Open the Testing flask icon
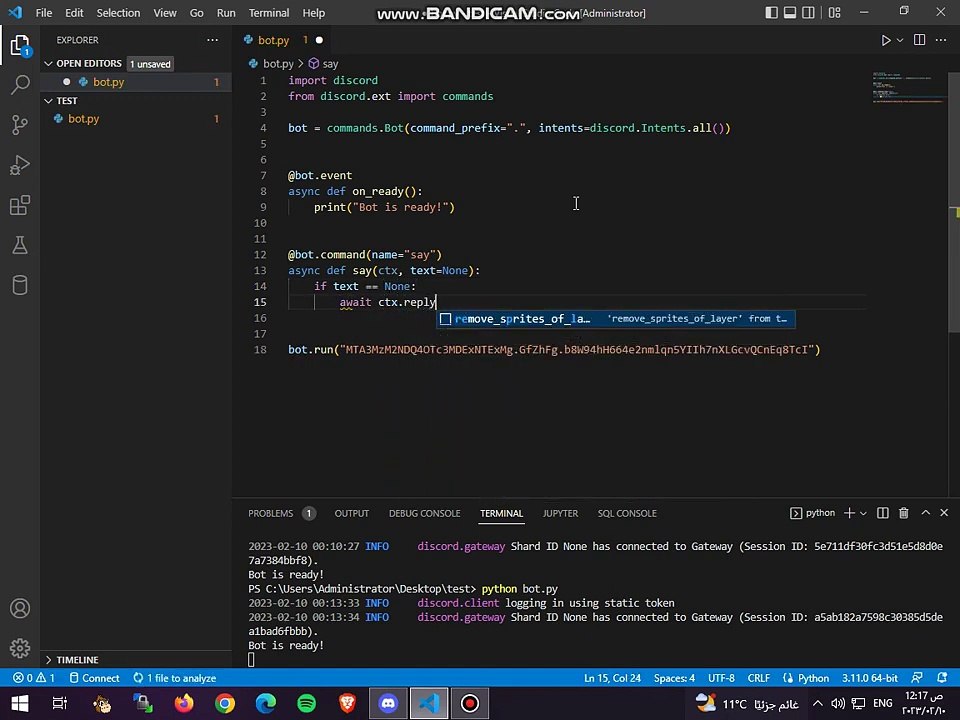This screenshot has height=720, width=960. (20, 245)
